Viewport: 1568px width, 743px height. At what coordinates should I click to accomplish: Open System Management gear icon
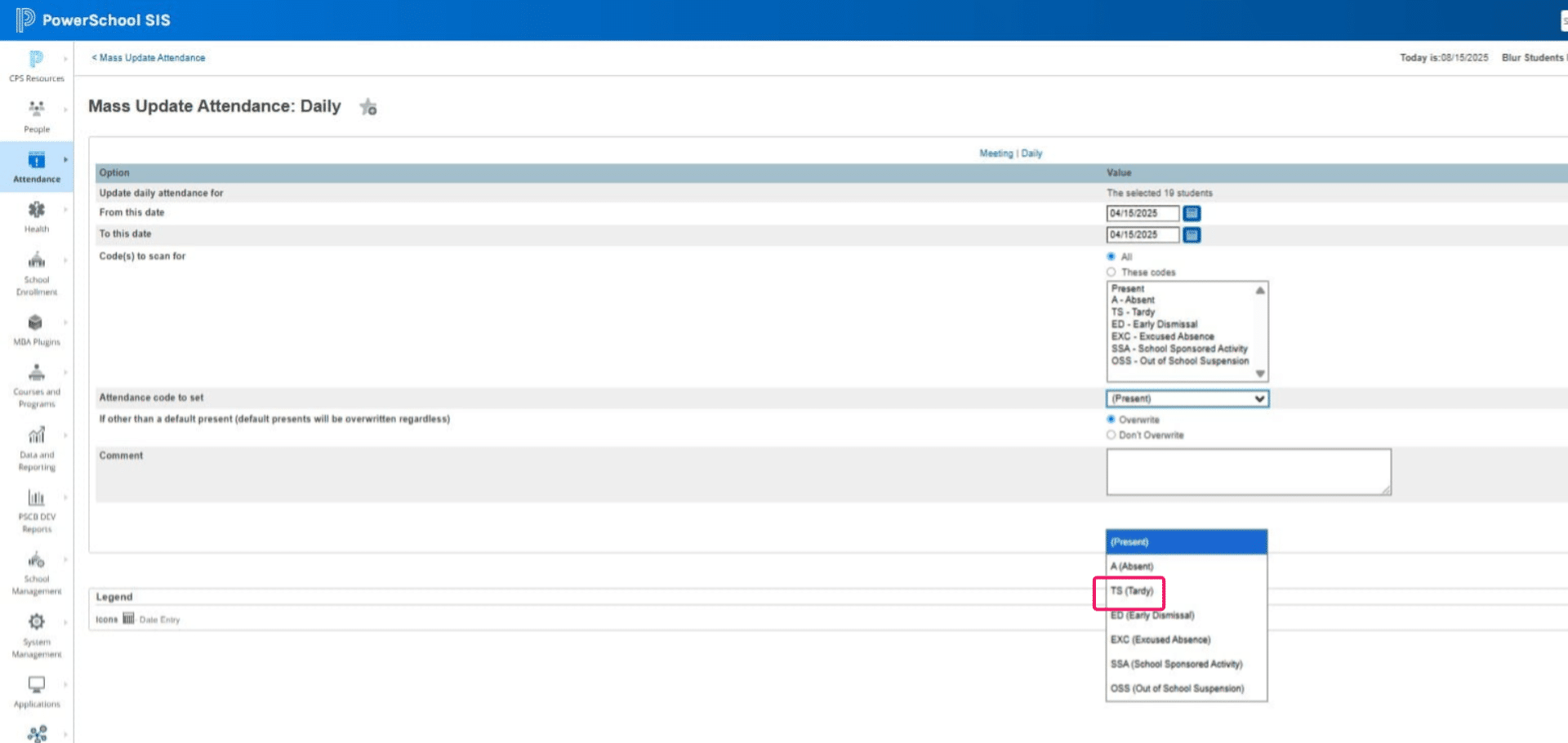click(x=37, y=621)
